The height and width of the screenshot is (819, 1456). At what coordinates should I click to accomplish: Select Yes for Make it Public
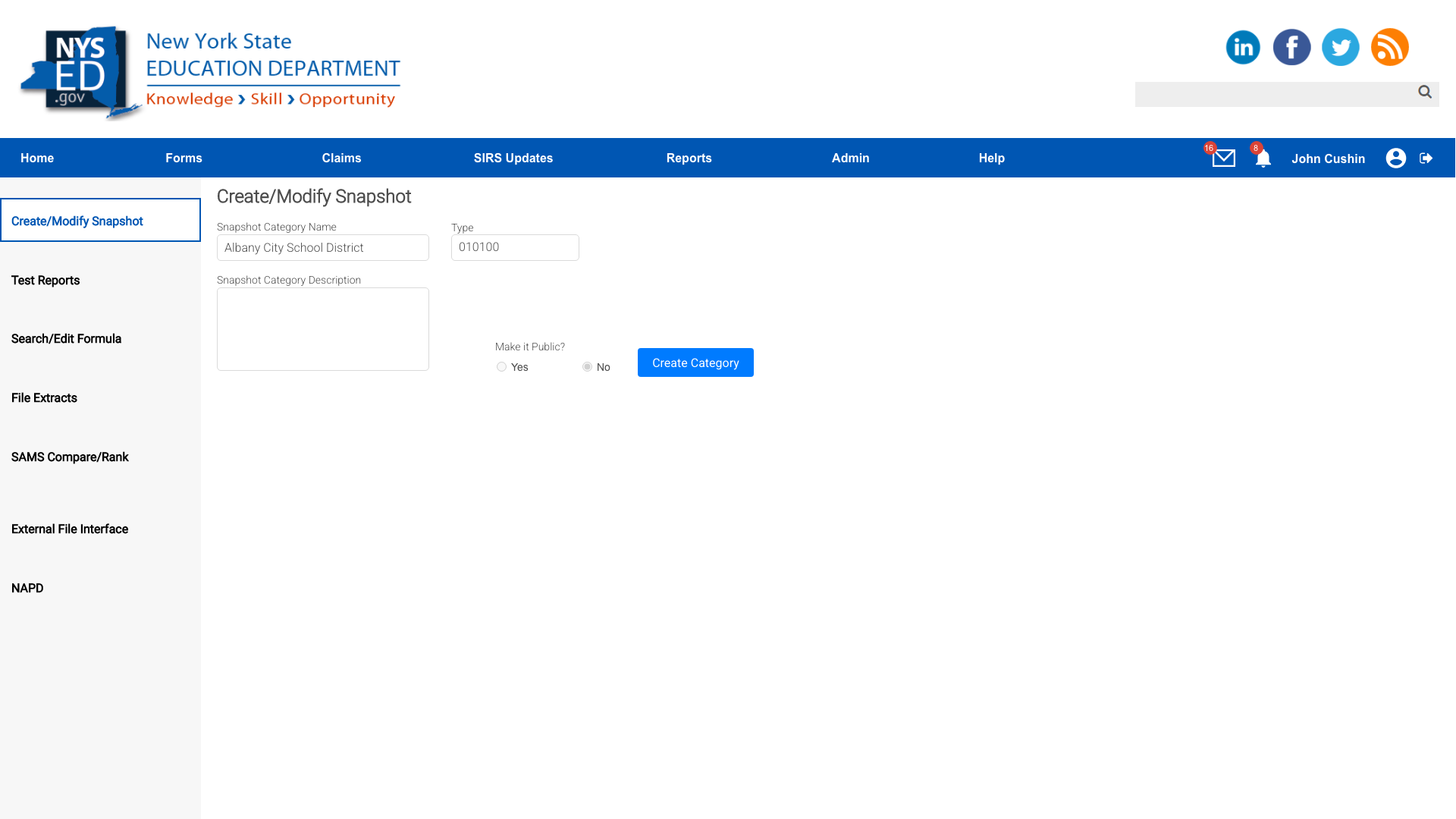(501, 367)
